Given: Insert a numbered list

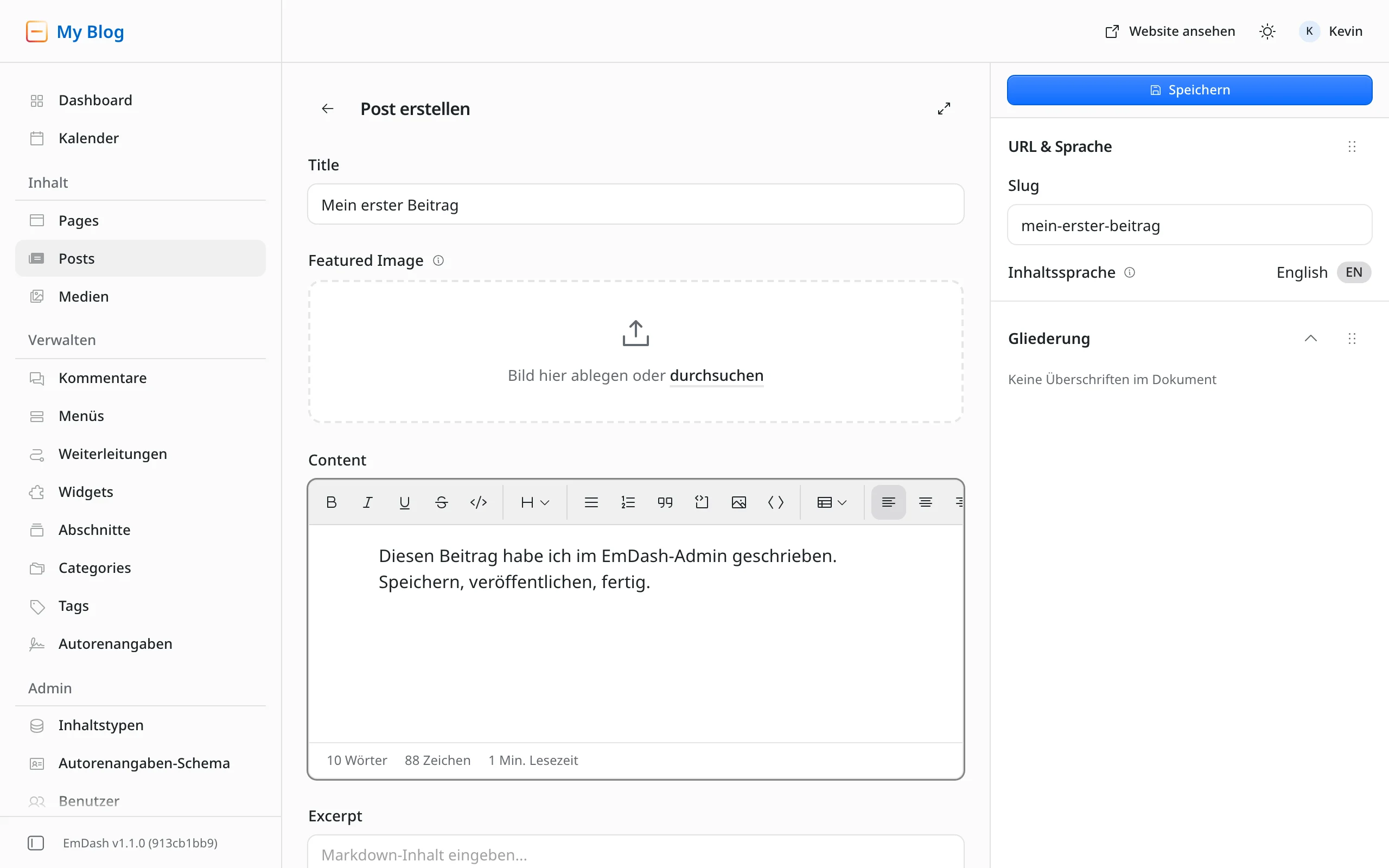Looking at the screenshot, I should click(x=628, y=502).
